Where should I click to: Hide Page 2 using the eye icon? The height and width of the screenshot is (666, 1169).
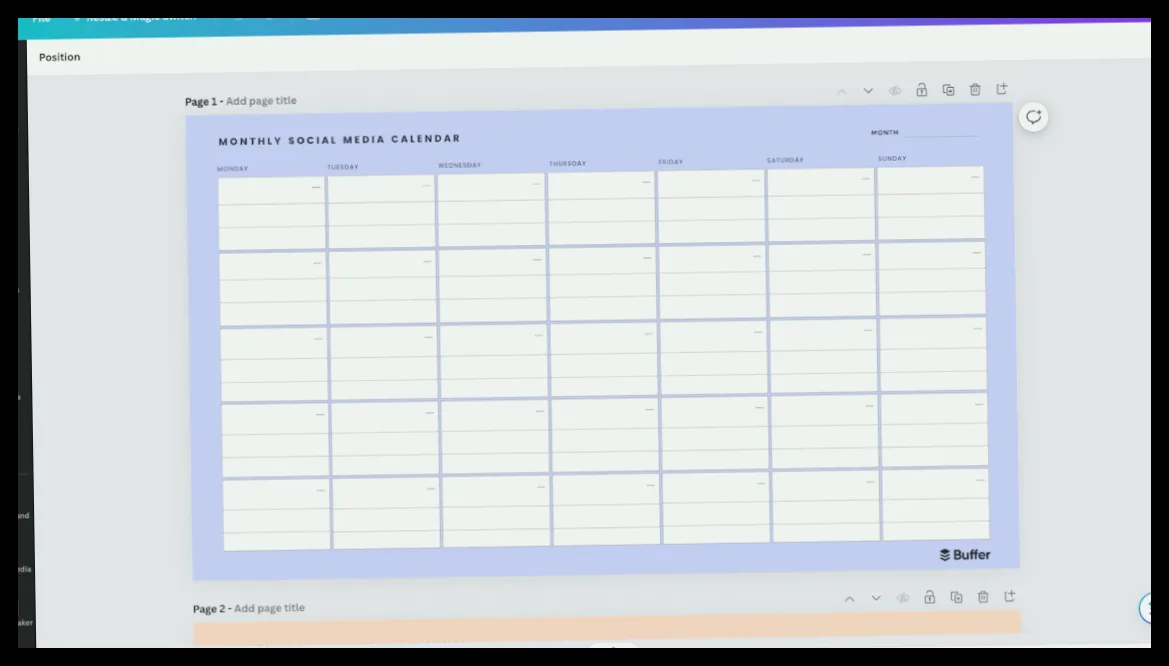point(903,598)
